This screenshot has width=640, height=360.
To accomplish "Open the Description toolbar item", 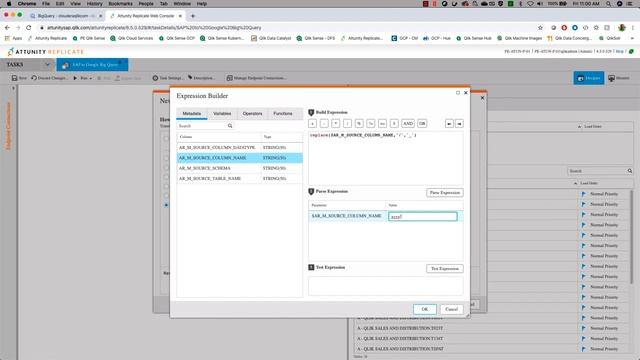I will click(x=201, y=78).
